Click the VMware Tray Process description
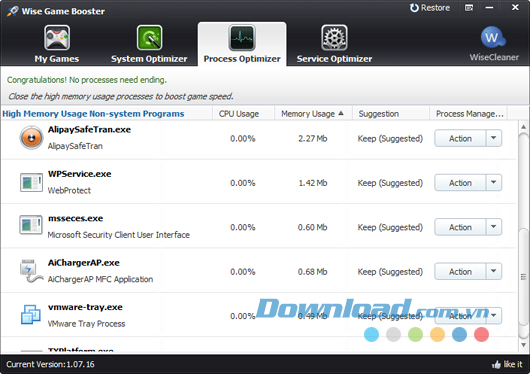530x374 pixels. [86, 324]
